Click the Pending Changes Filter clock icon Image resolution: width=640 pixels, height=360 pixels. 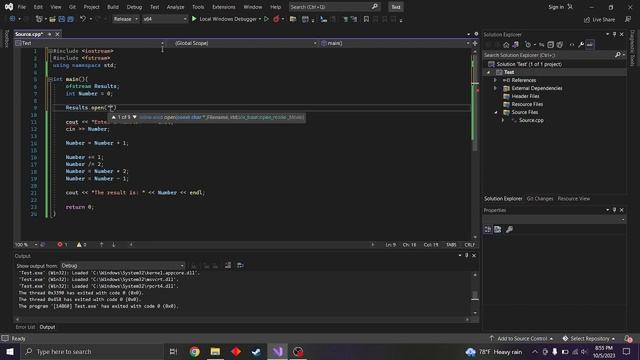coord(528,45)
